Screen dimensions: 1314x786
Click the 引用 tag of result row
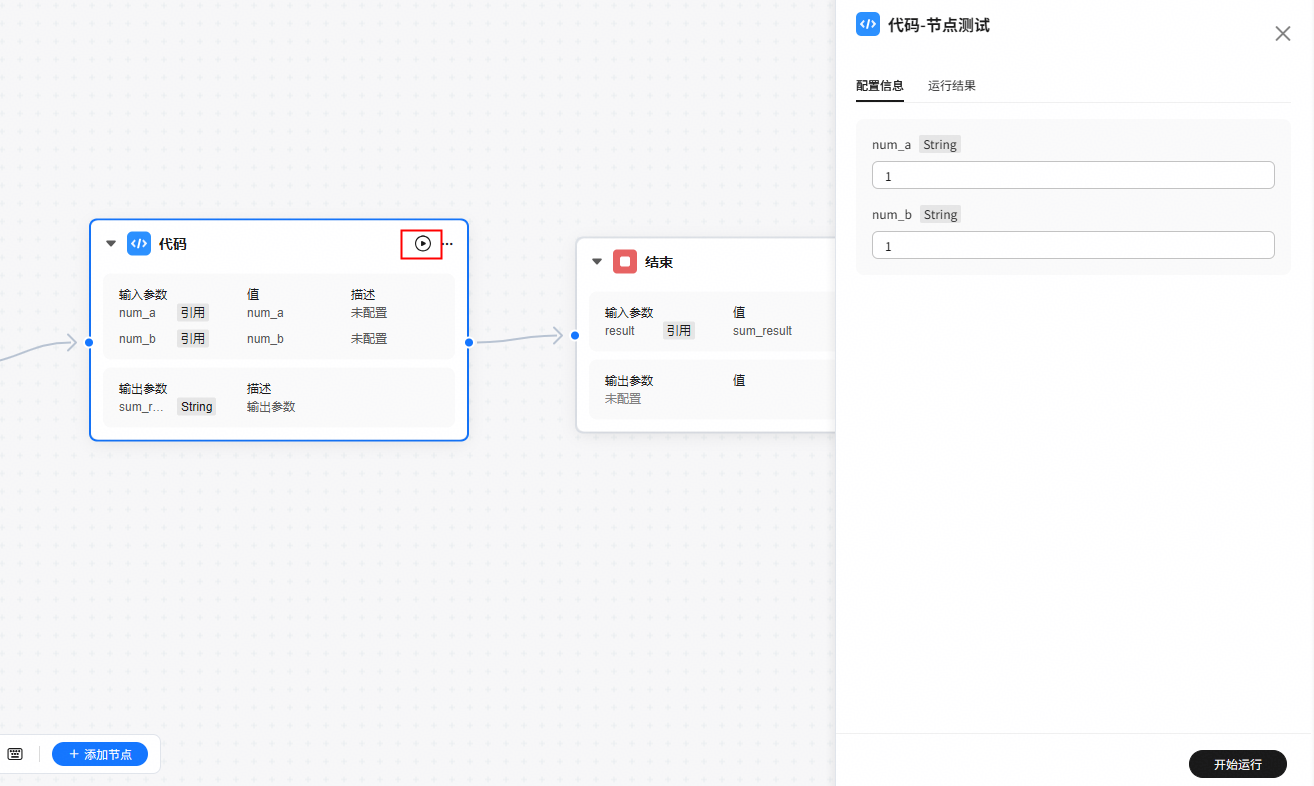tap(679, 331)
